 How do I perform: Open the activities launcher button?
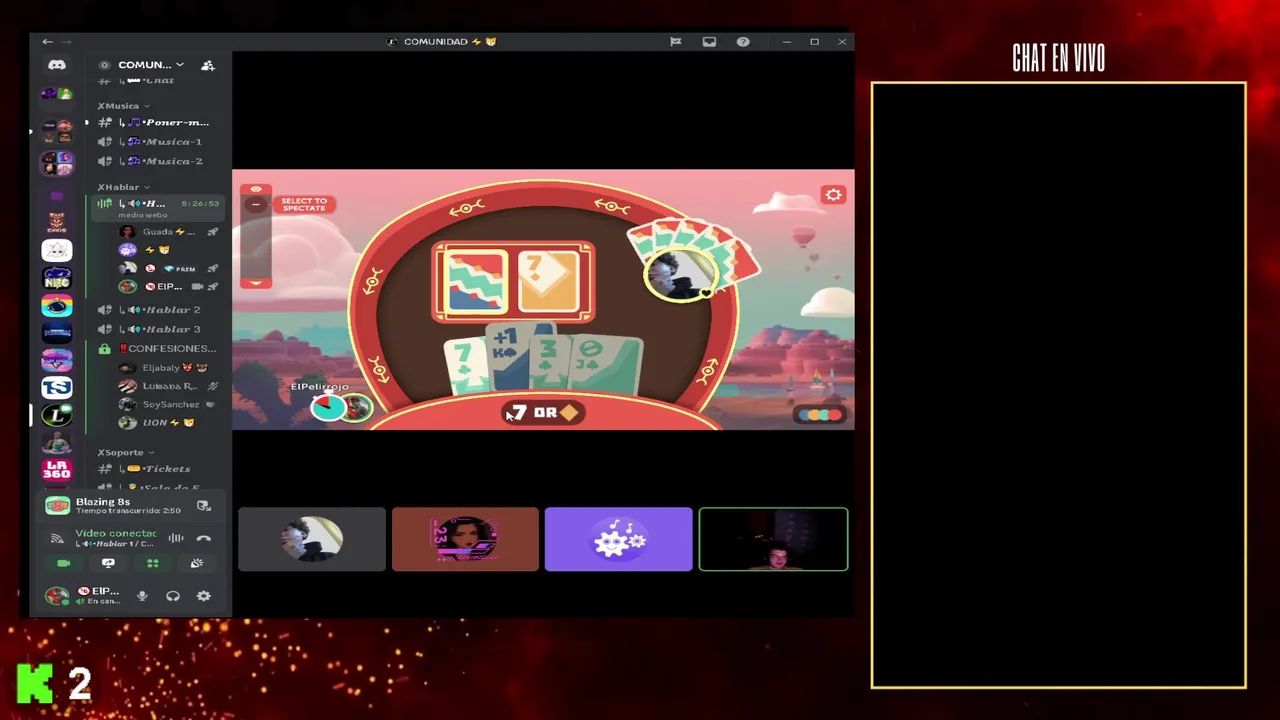(x=153, y=564)
